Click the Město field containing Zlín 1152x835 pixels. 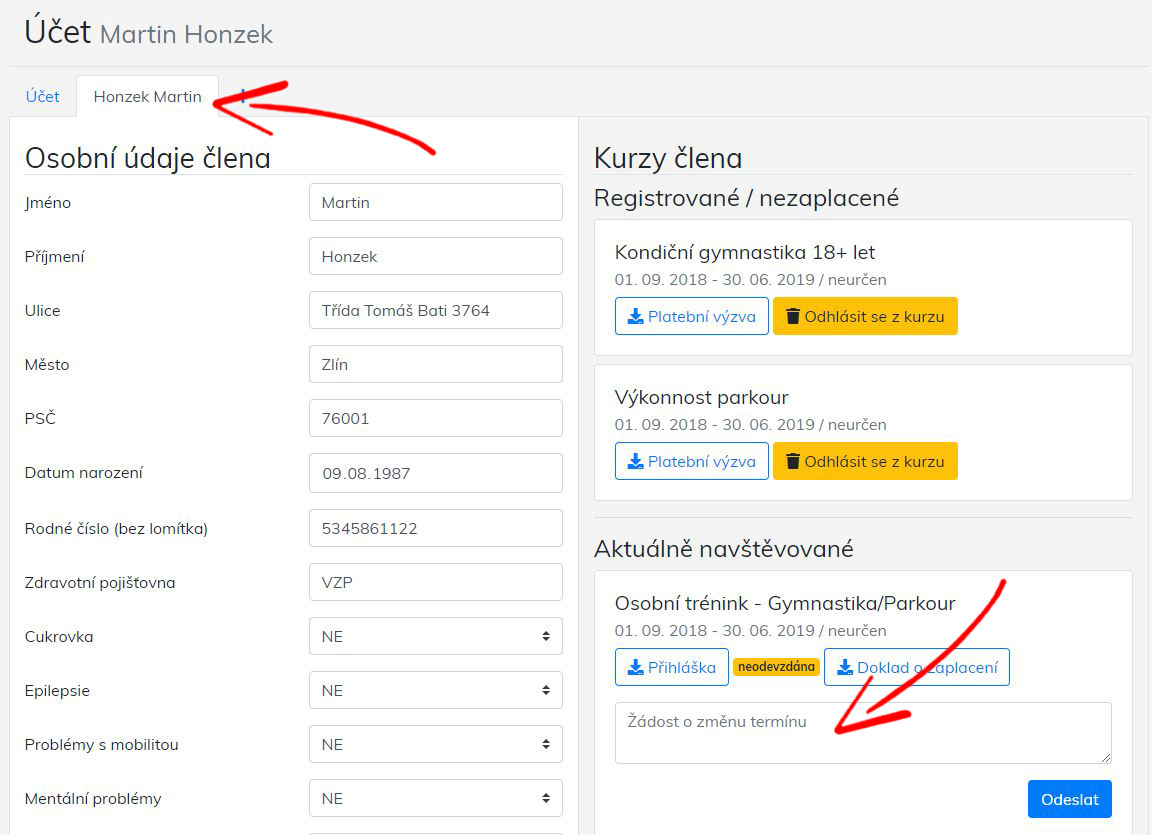tap(435, 364)
